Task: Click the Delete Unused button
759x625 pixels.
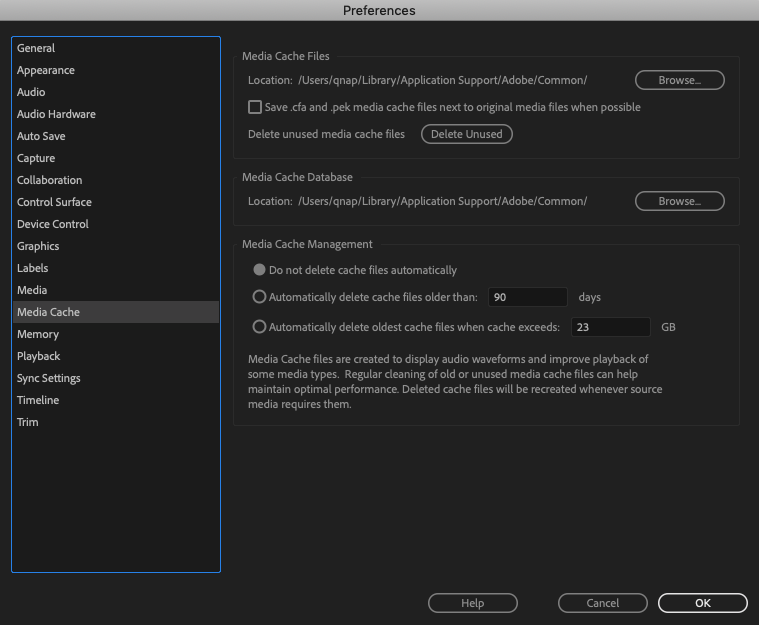Action: [x=467, y=134]
